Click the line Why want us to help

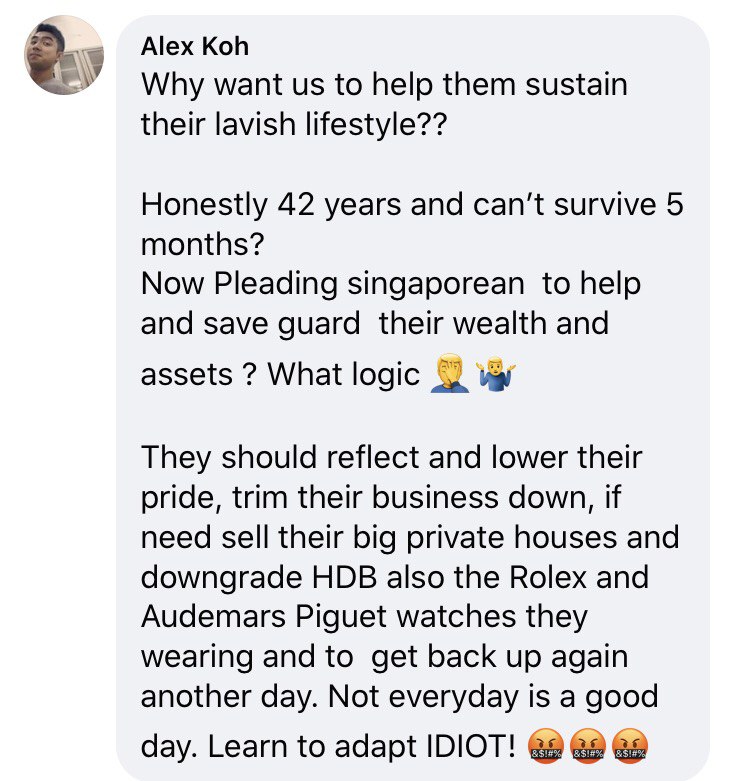click(x=384, y=85)
